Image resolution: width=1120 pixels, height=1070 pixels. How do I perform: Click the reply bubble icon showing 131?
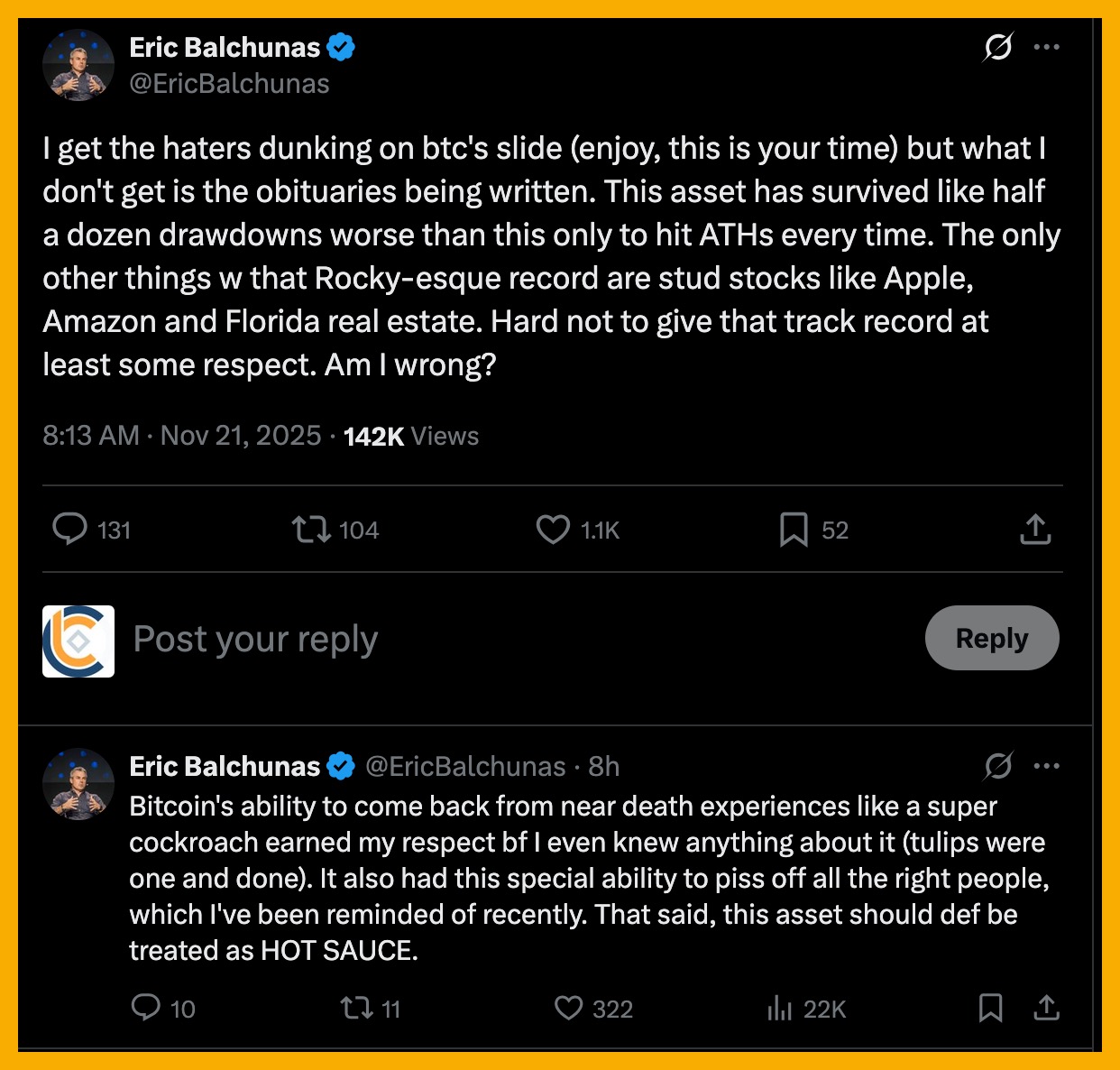(x=69, y=530)
